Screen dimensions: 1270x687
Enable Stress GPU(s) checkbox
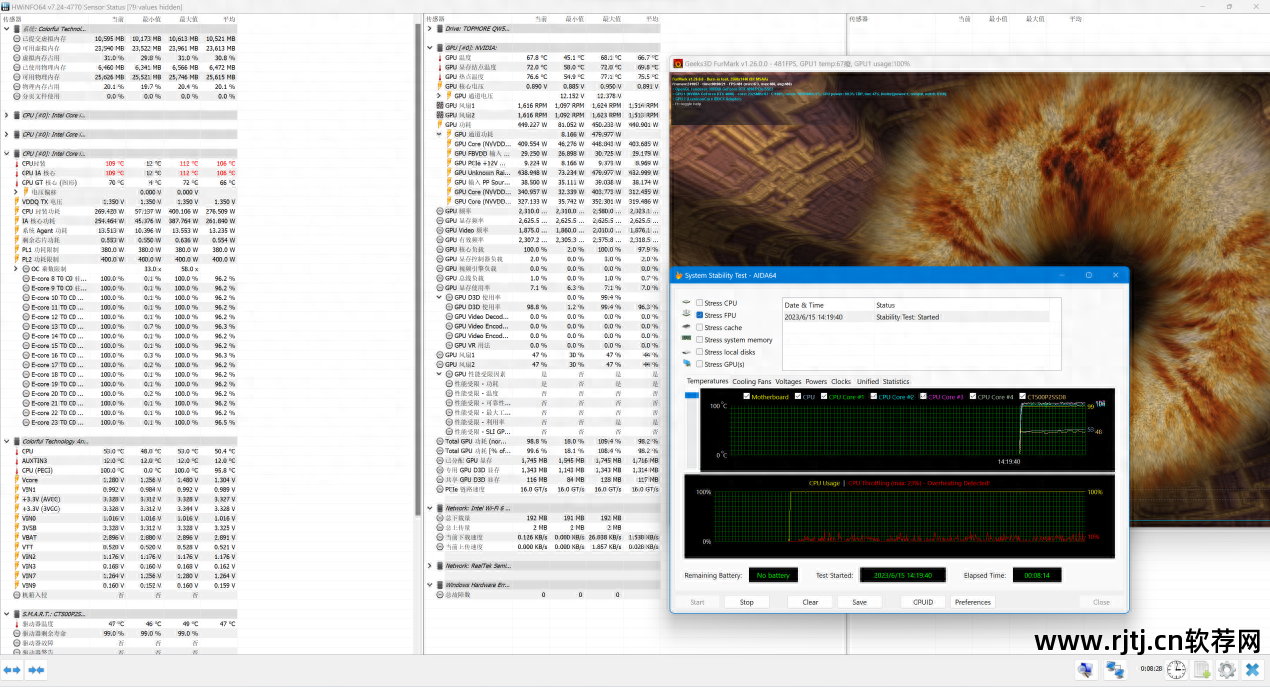(x=700, y=364)
